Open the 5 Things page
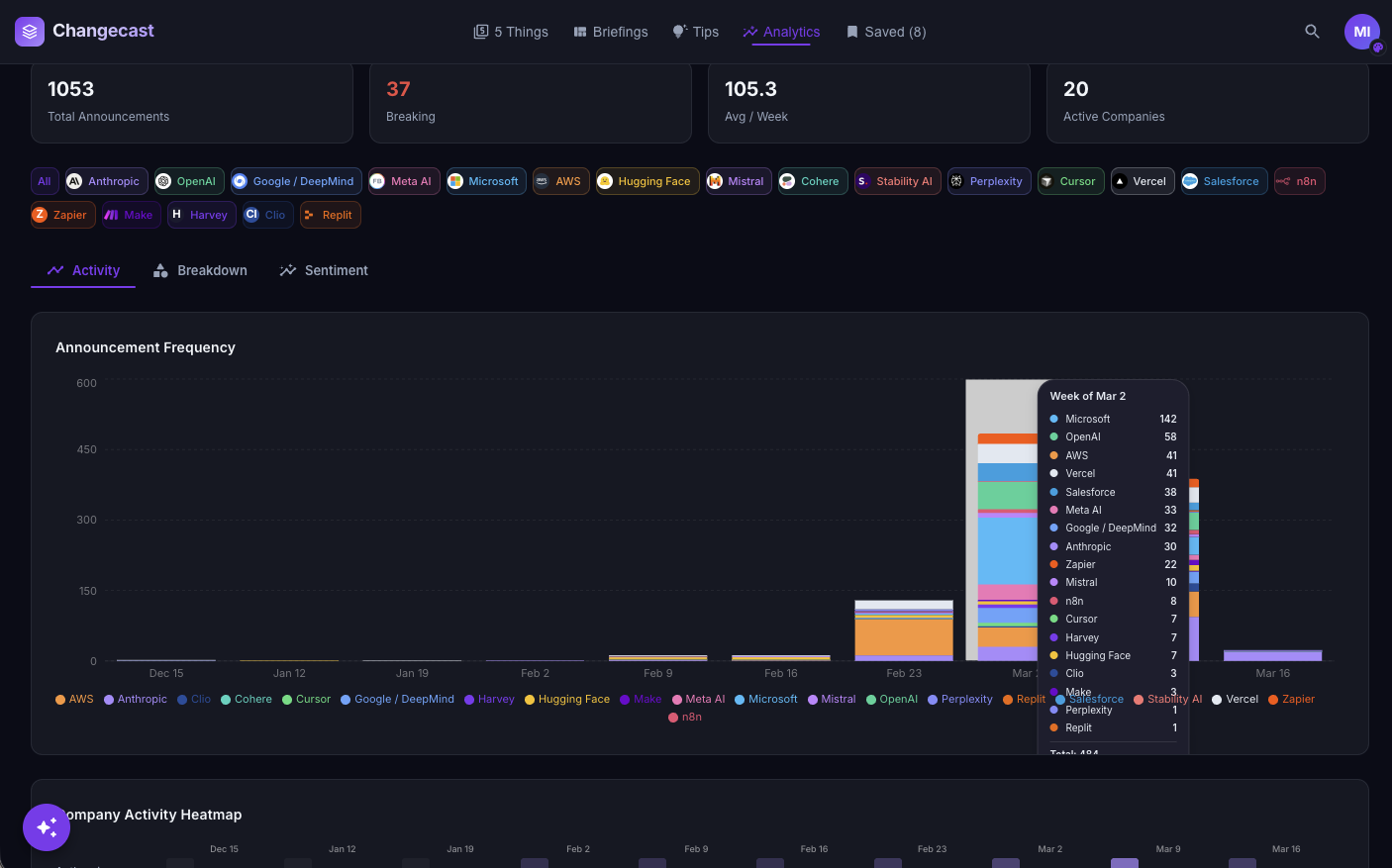Image resolution: width=1392 pixels, height=868 pixels. [511, 32]
